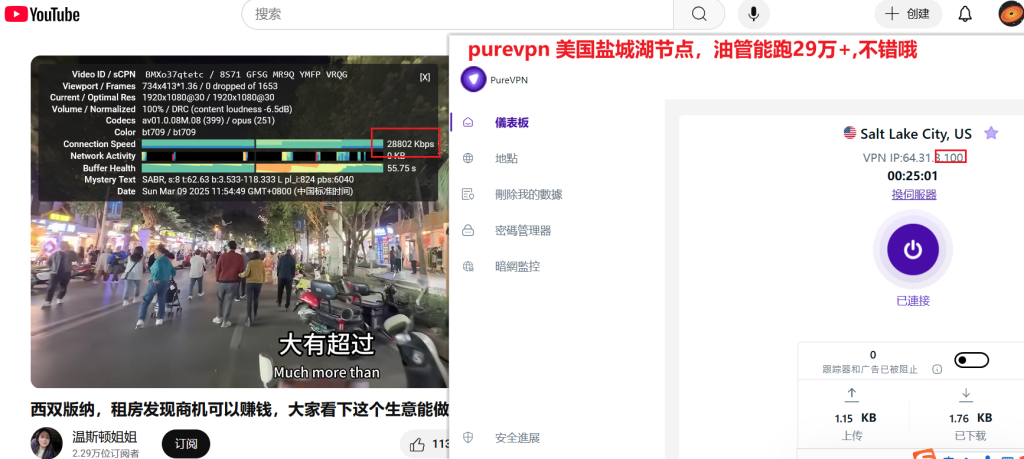Click the shield icon beside 安全進展
1024x459 pixels.
pos(468,437)
